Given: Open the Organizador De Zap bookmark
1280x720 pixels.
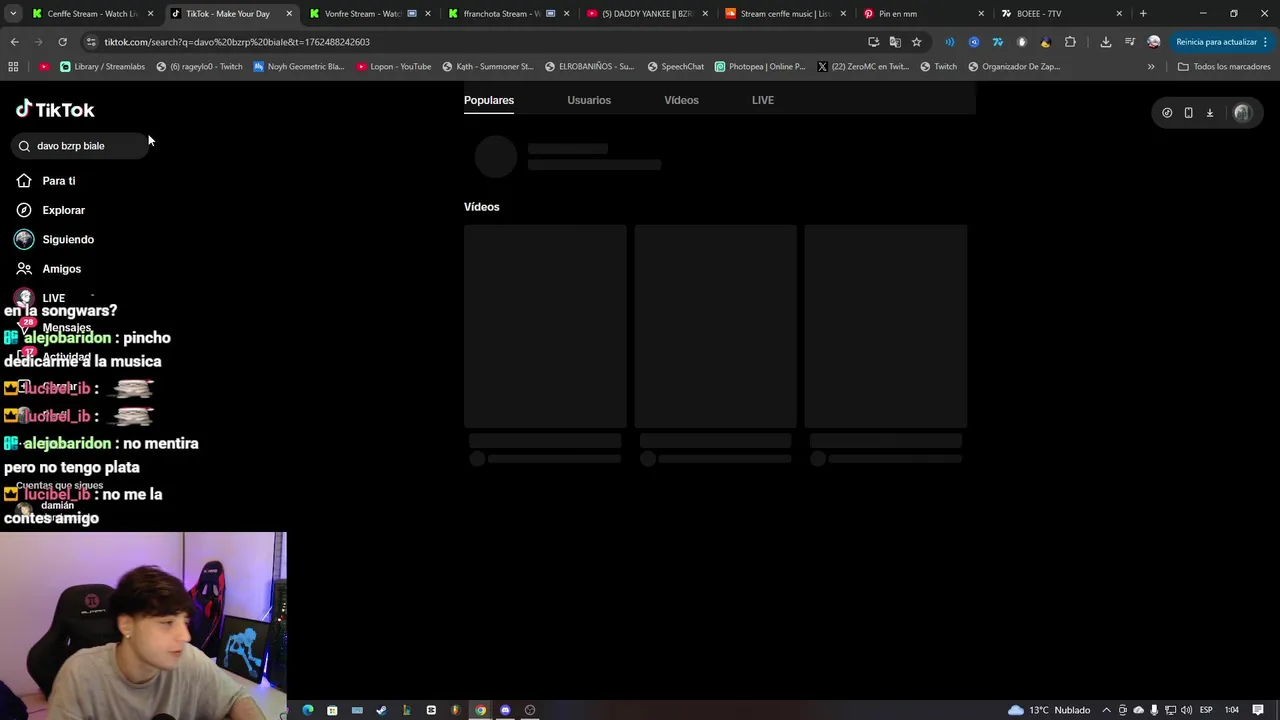Looking at the screenshot, I should coord(1013,67).
